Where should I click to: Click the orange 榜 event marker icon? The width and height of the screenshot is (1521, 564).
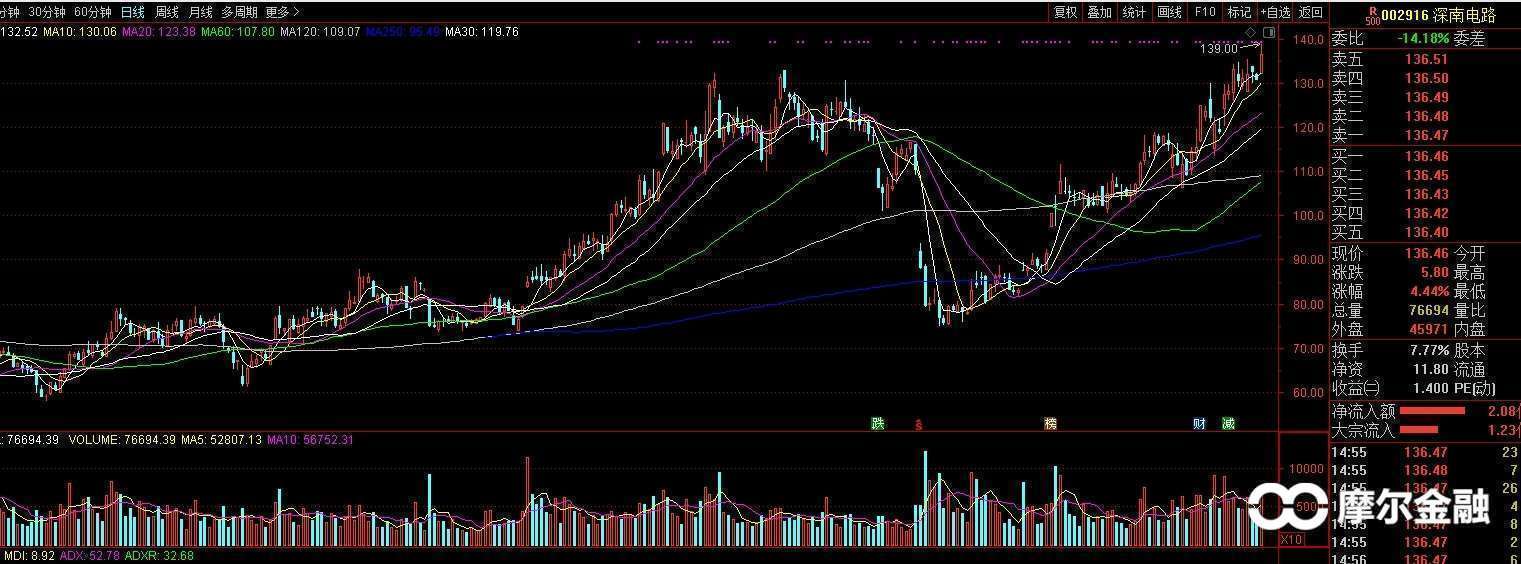1050,423
